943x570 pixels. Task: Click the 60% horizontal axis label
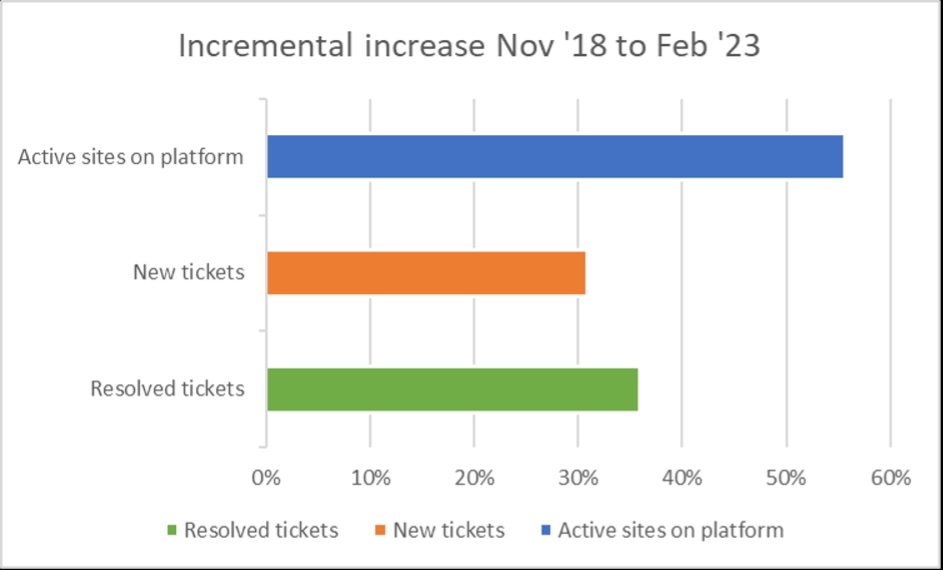coord(890,478)
